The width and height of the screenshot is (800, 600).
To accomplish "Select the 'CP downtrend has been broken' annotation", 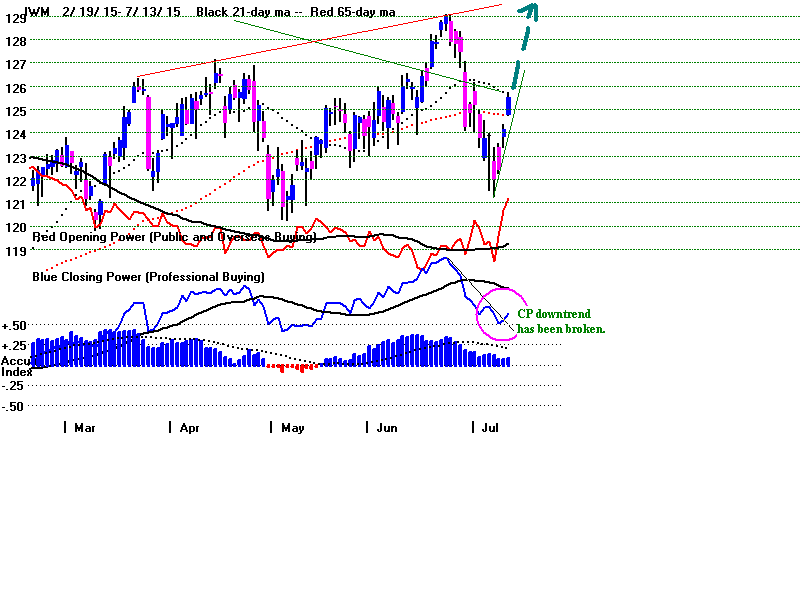I will coord(560,320).
